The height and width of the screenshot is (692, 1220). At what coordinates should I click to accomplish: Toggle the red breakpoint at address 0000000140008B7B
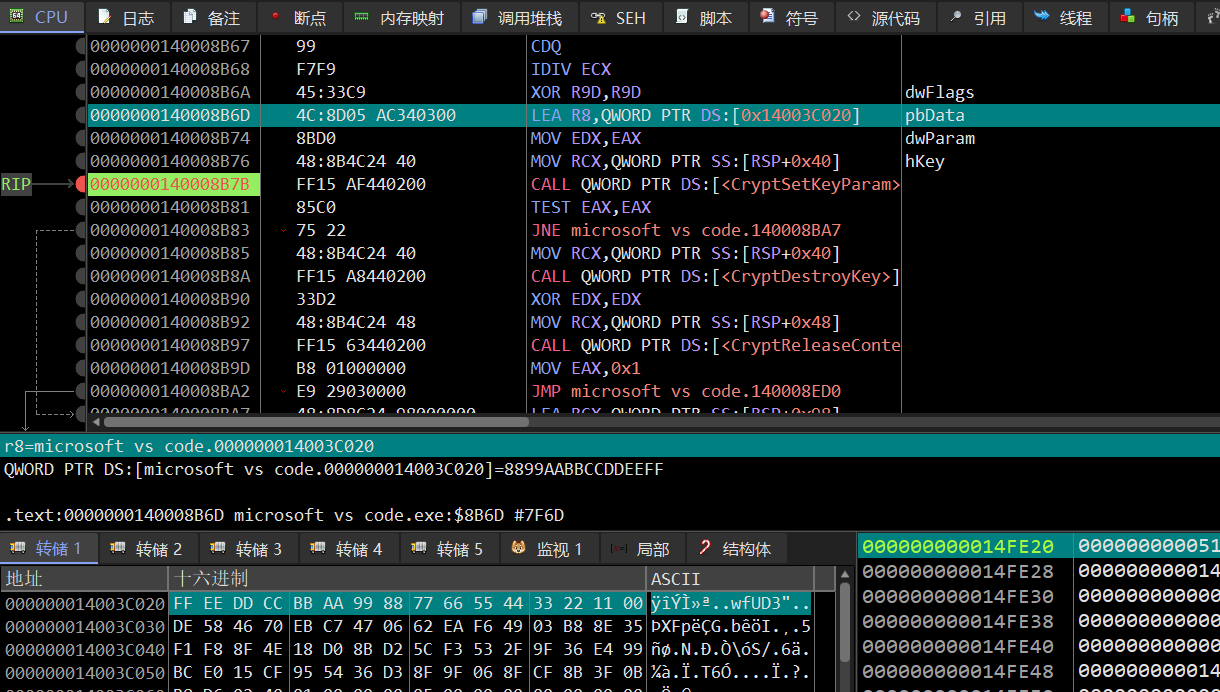81,184
